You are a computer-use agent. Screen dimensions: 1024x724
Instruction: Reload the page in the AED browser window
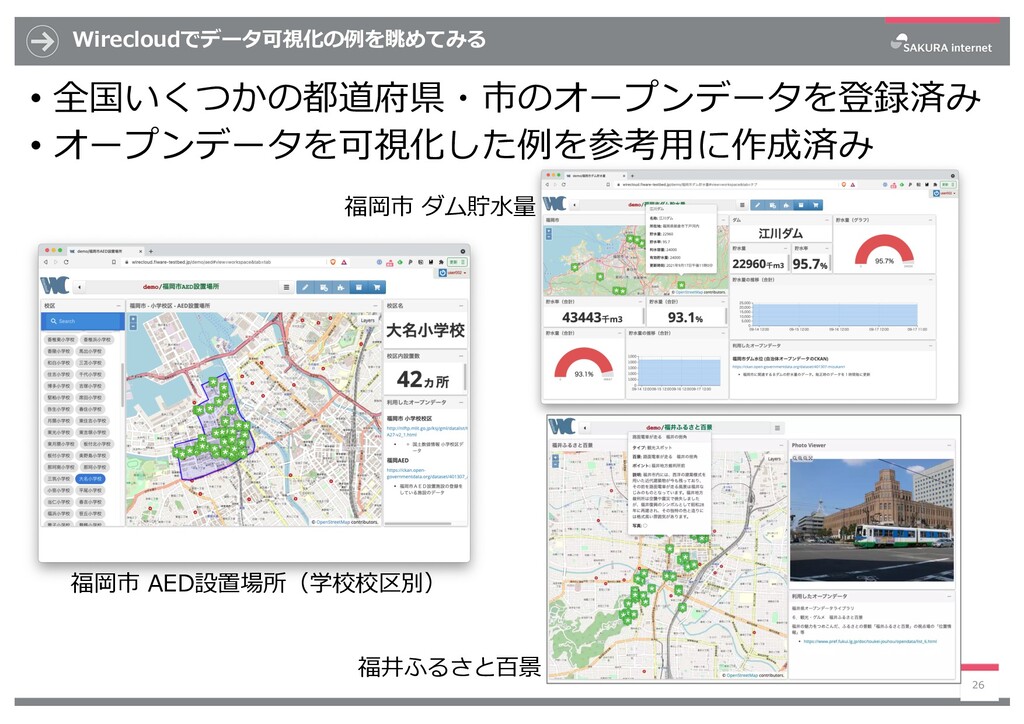click(66, 262)
